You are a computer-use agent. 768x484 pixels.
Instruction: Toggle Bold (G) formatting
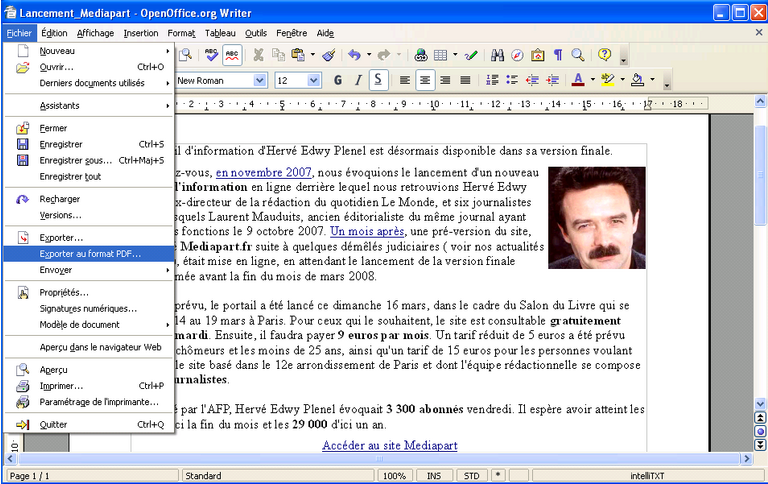pyautogui.click(x=337, y=80)
